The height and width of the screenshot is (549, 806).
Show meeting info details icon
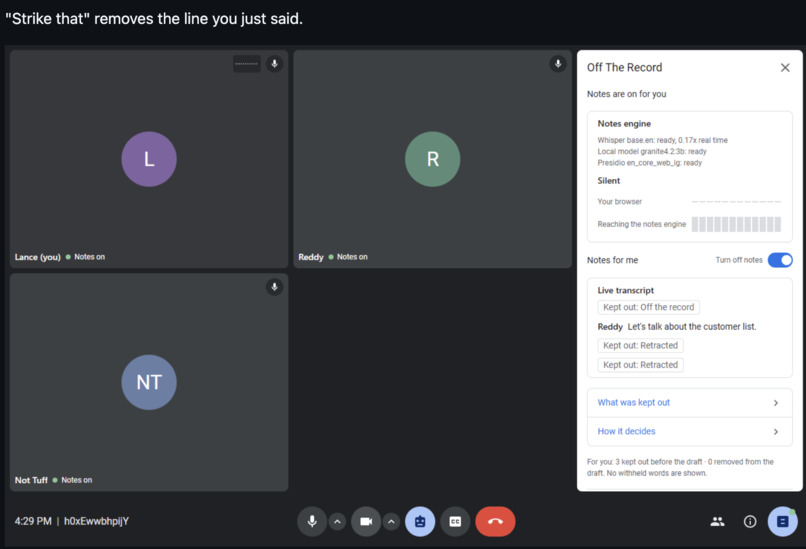click(750, 522)
